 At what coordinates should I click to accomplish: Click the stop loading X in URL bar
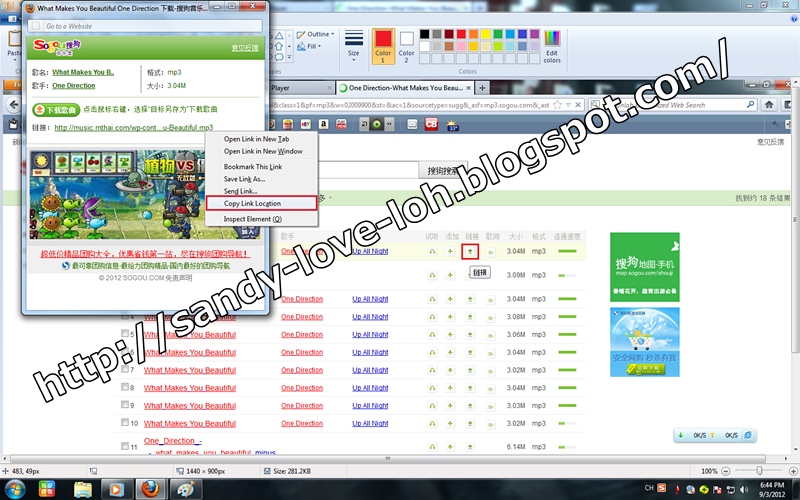coord(578,105)
